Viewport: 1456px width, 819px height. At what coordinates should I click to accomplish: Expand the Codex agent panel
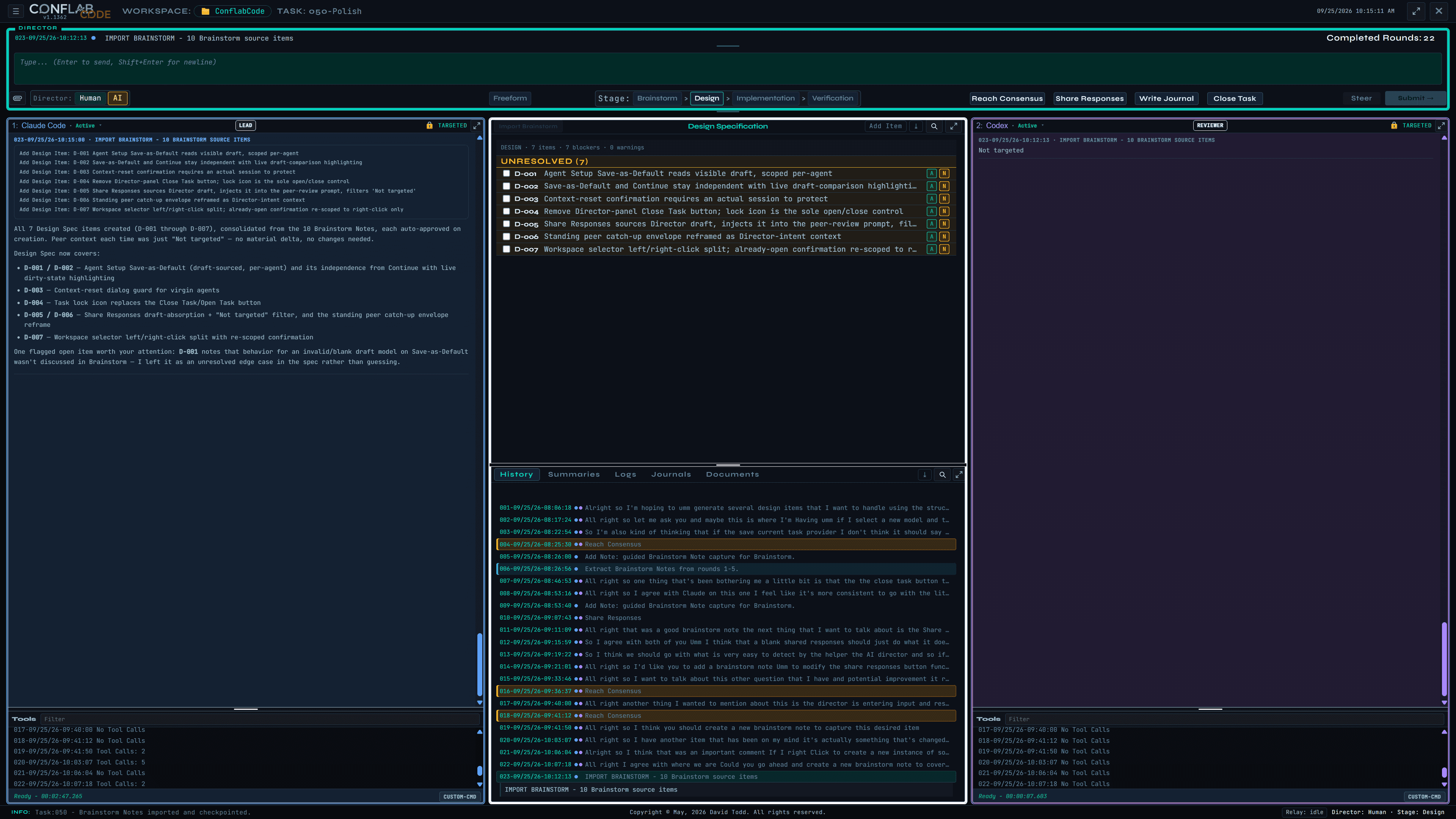1441,126
